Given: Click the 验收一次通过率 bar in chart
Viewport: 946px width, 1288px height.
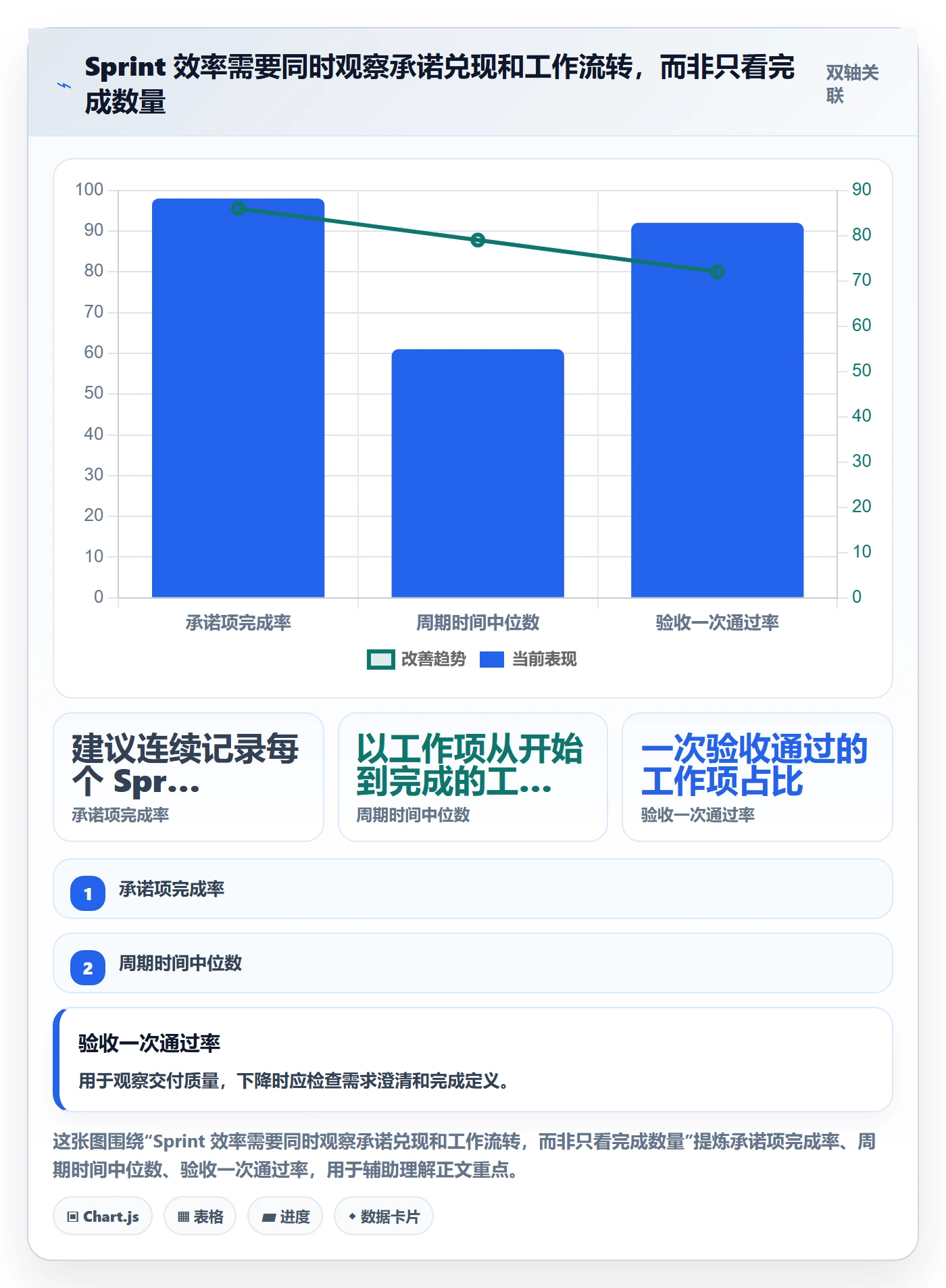Looking at the screenshot, I should click(x=717, y=410).
